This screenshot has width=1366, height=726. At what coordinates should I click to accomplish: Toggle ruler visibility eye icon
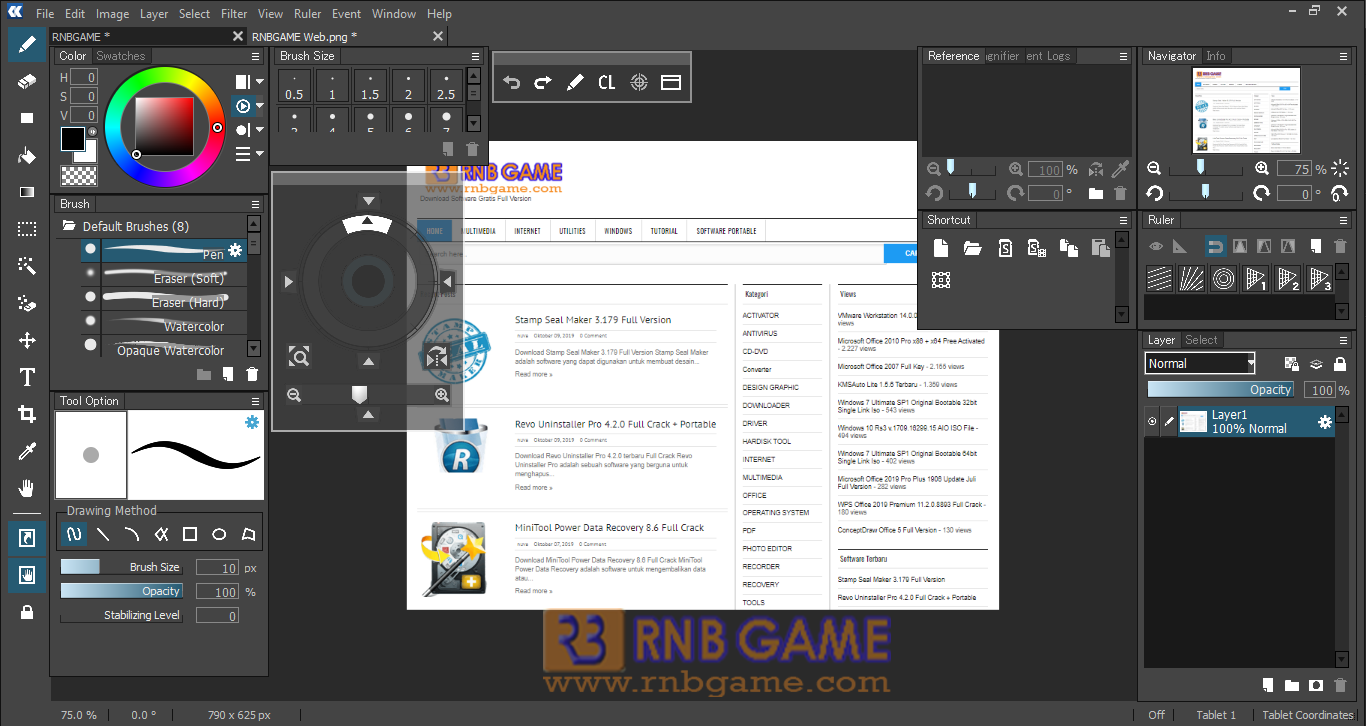tap(1156, 246)
